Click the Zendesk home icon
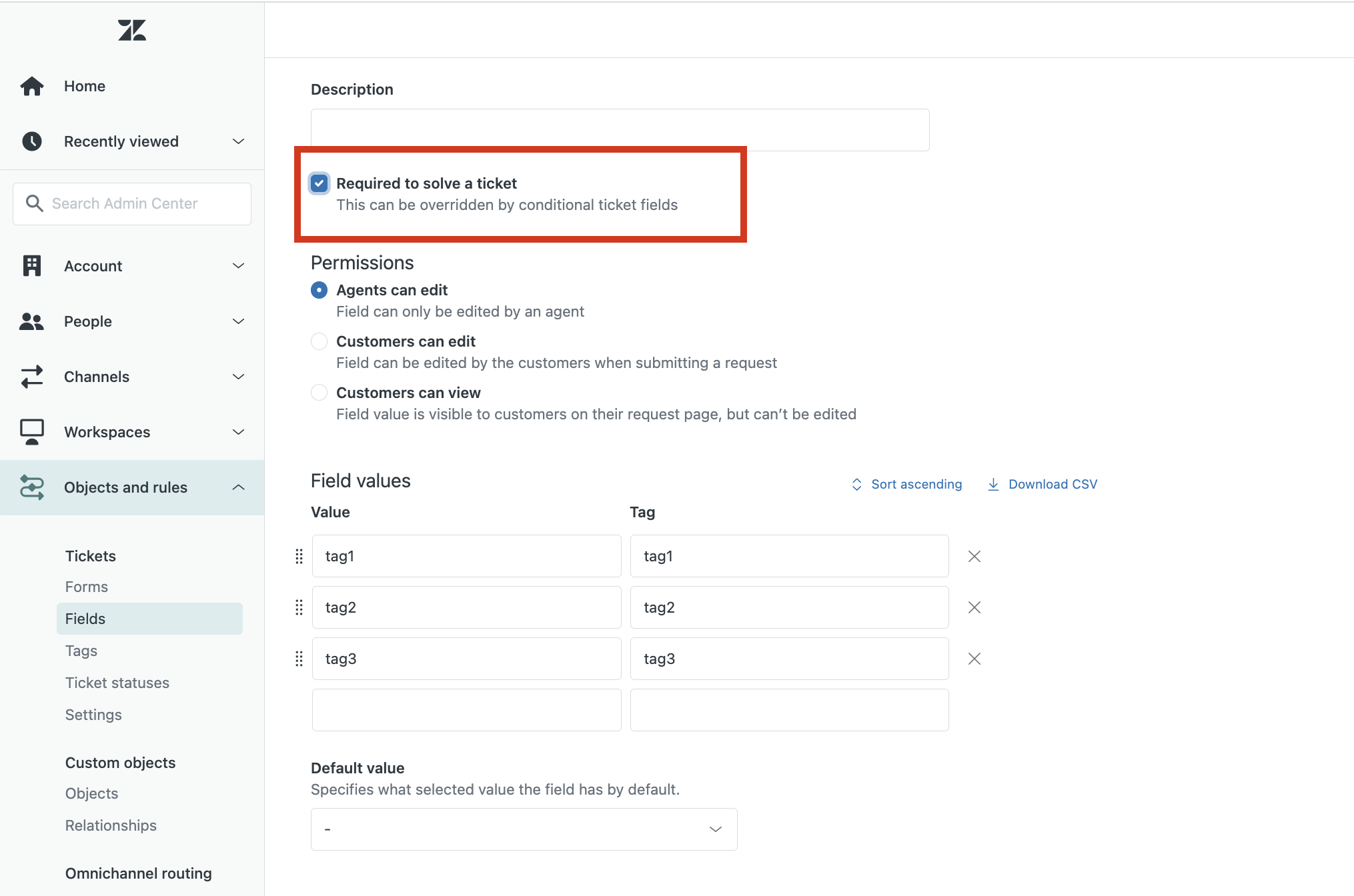Image resolution: width=1354 pixels, height=896 pixels. [x=130, y=29]
